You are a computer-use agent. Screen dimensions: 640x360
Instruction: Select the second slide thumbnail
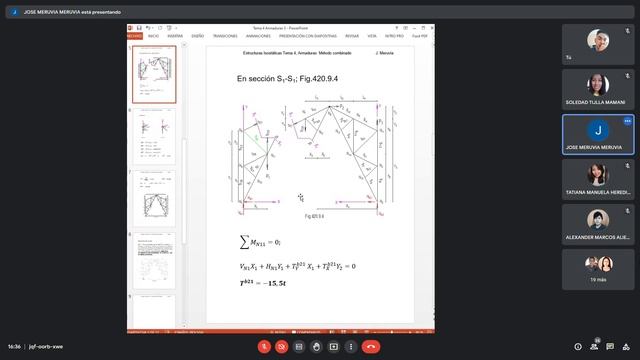(154, 137)
